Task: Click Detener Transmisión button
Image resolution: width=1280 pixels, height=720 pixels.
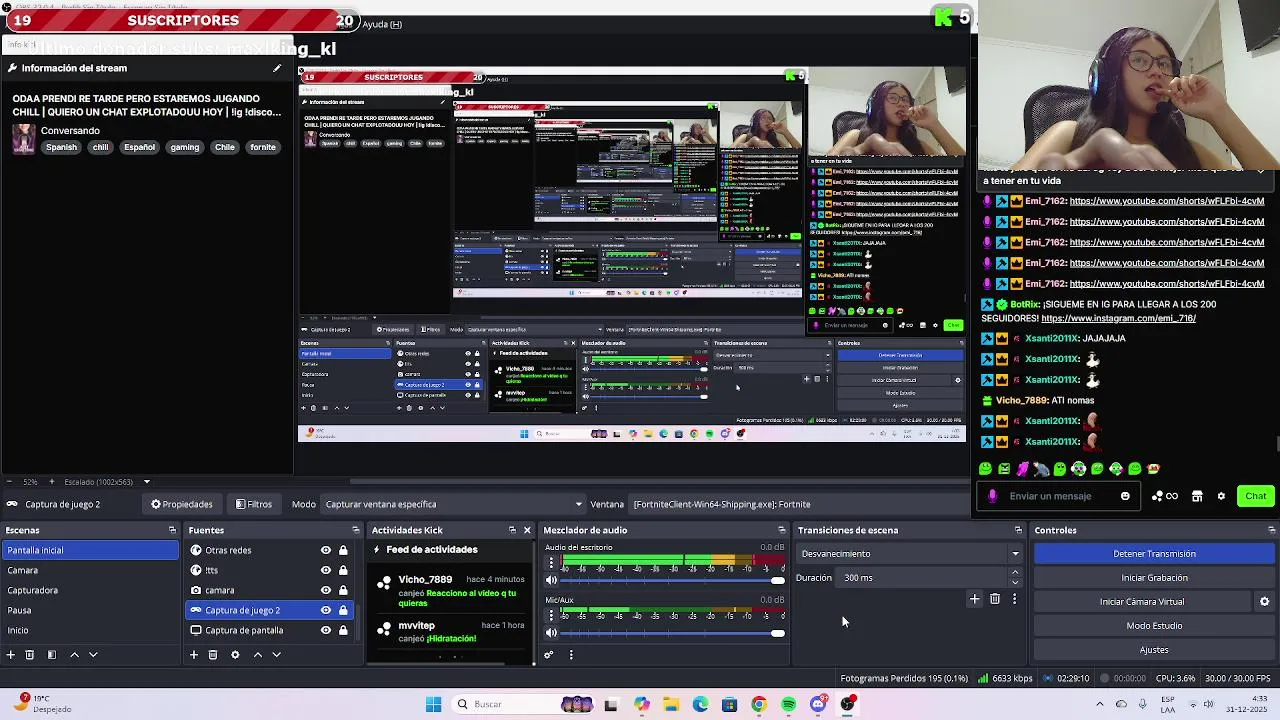Action: 1154,554
